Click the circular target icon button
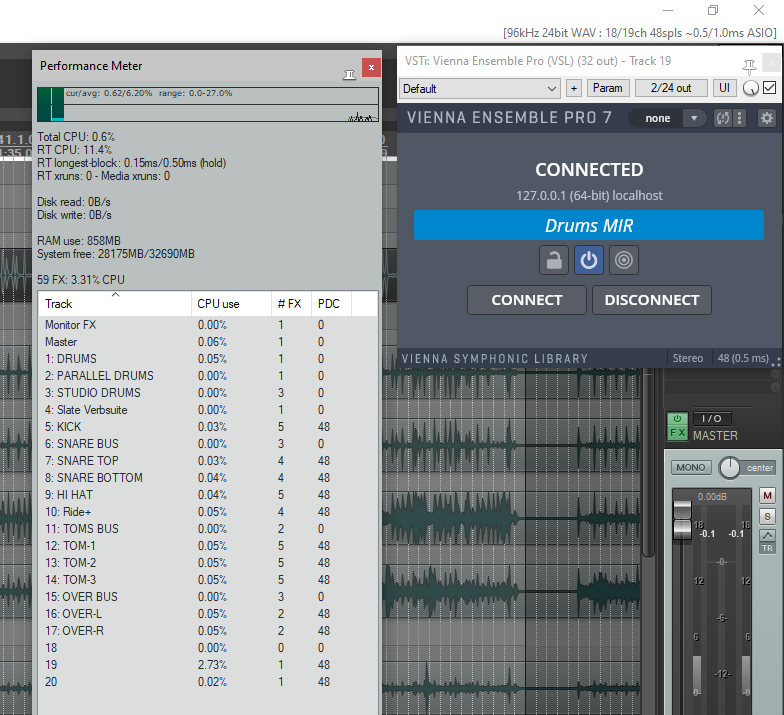The width and height of the screenshot is (784, 715). 624,260
